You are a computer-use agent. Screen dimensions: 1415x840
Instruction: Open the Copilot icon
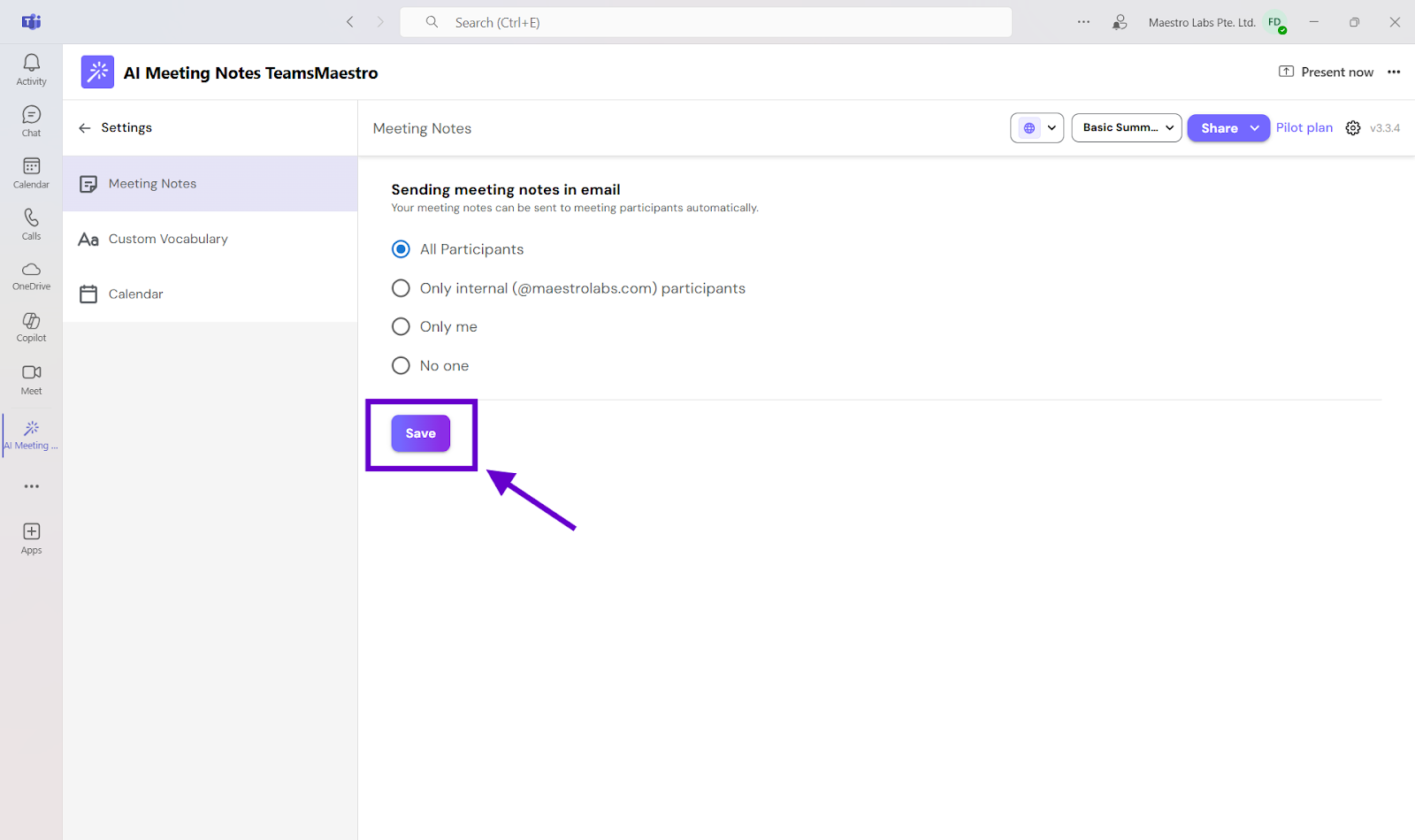click(31, 327)
